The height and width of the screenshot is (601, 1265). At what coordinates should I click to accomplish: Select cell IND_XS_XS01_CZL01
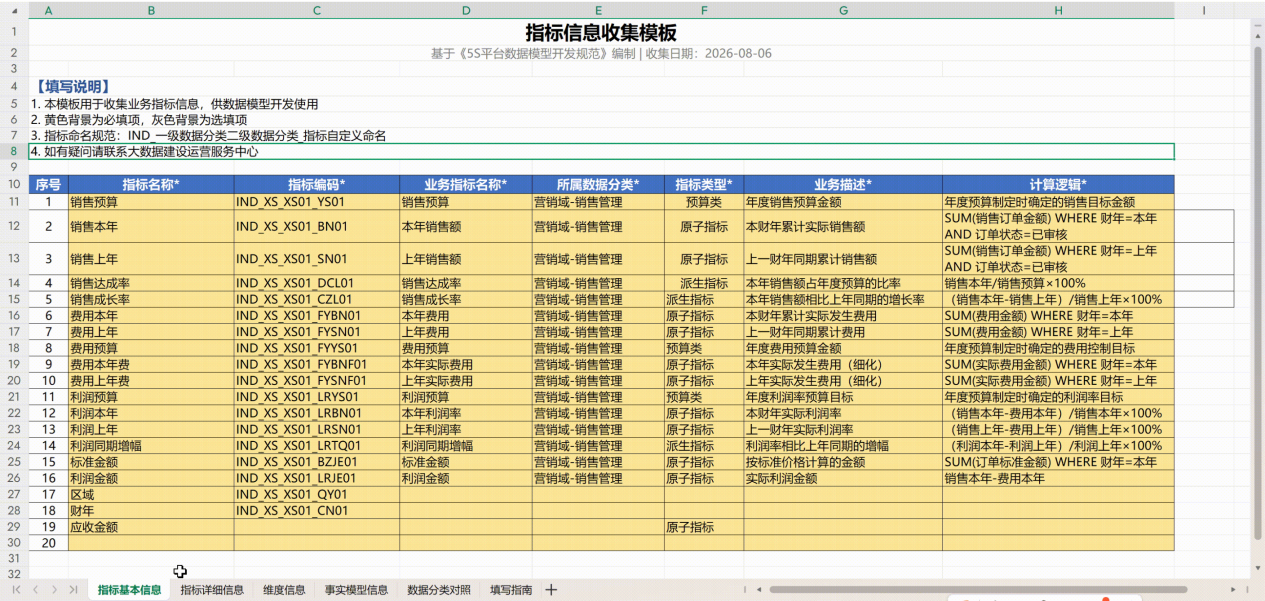tap(317, 299)
